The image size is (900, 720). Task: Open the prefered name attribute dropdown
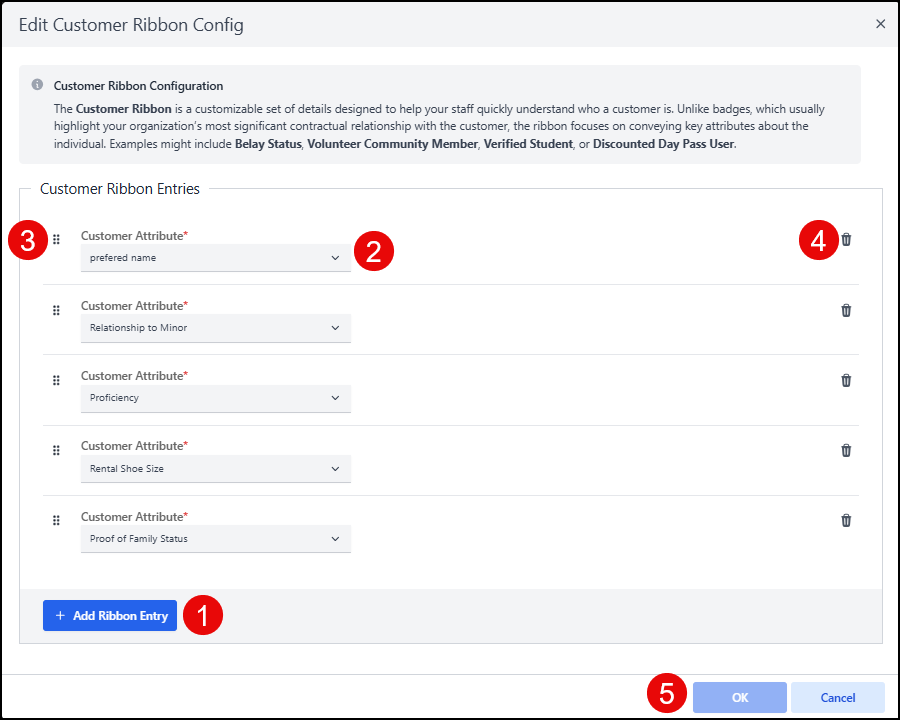[215, 258]
